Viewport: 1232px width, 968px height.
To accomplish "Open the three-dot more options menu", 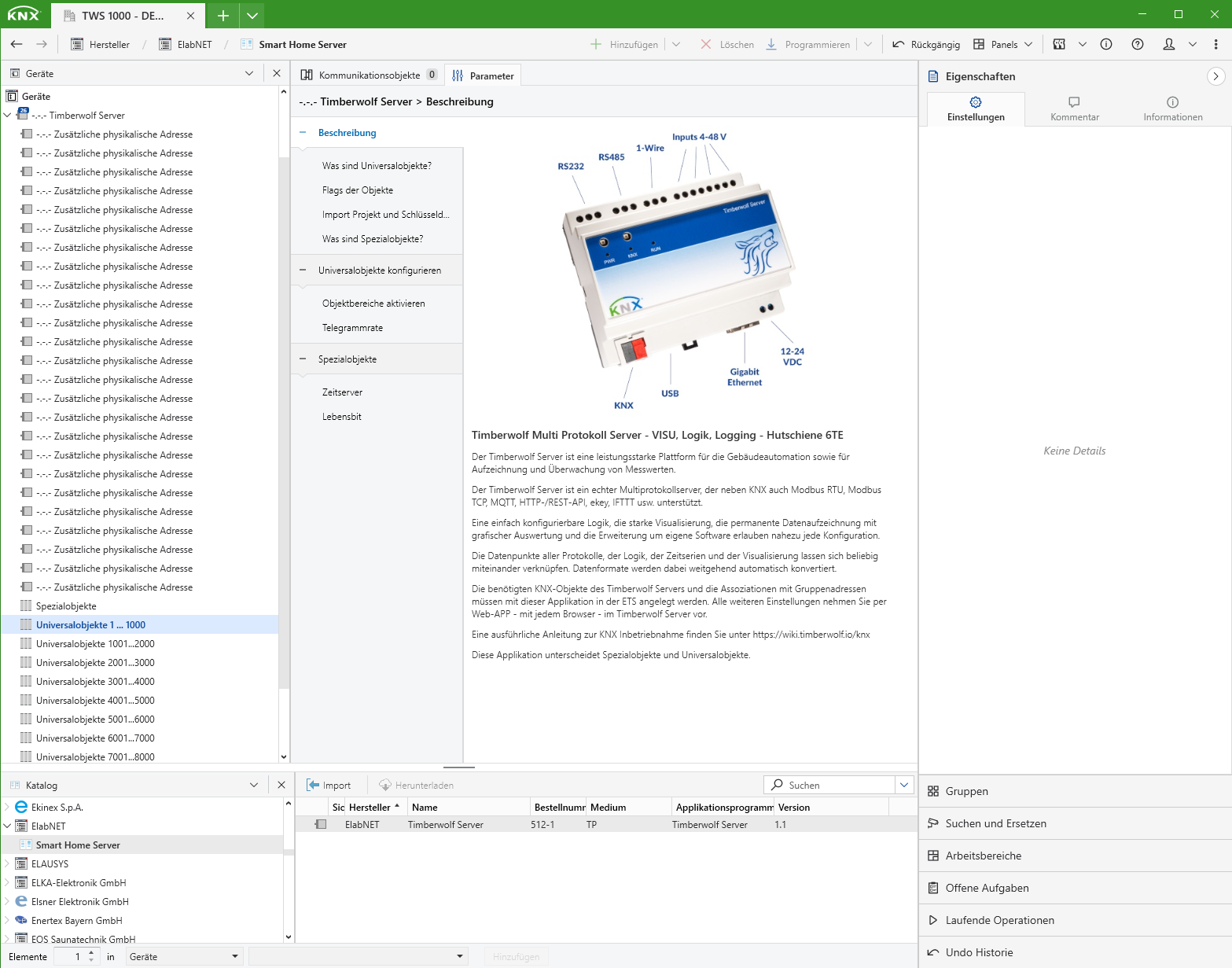I will (x=1215, y=44).
